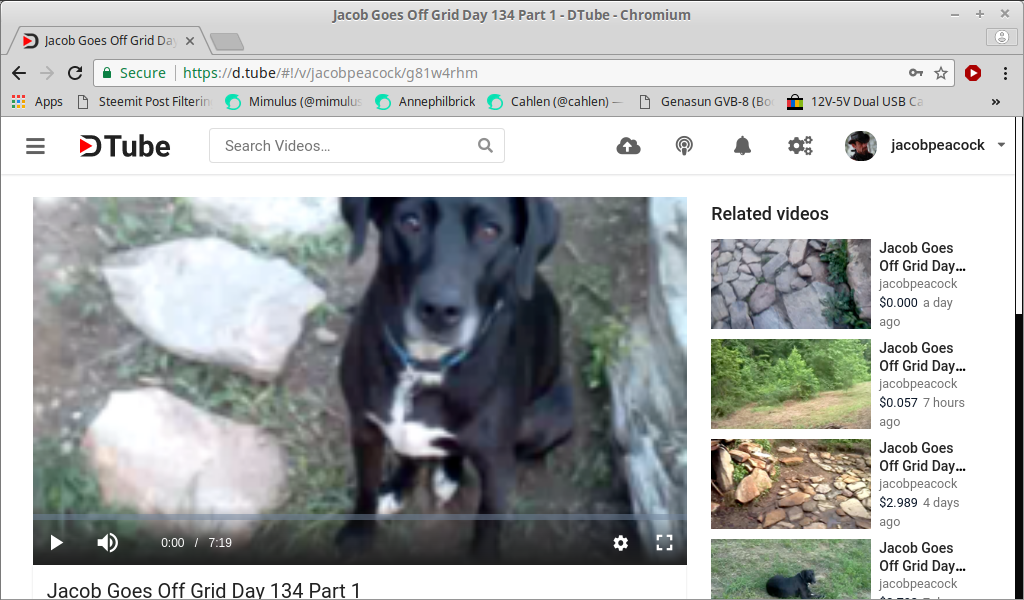This screenshot has width=1024, height=600.
Task: Open Chromium profile user icon
Action: tap(1001, 37)
